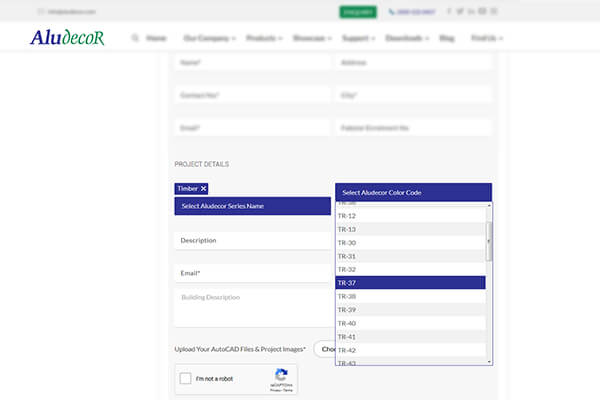The image size is (600, 400).
Task: Open the LinkedIn icon in top bar
Action: point(471,11)
